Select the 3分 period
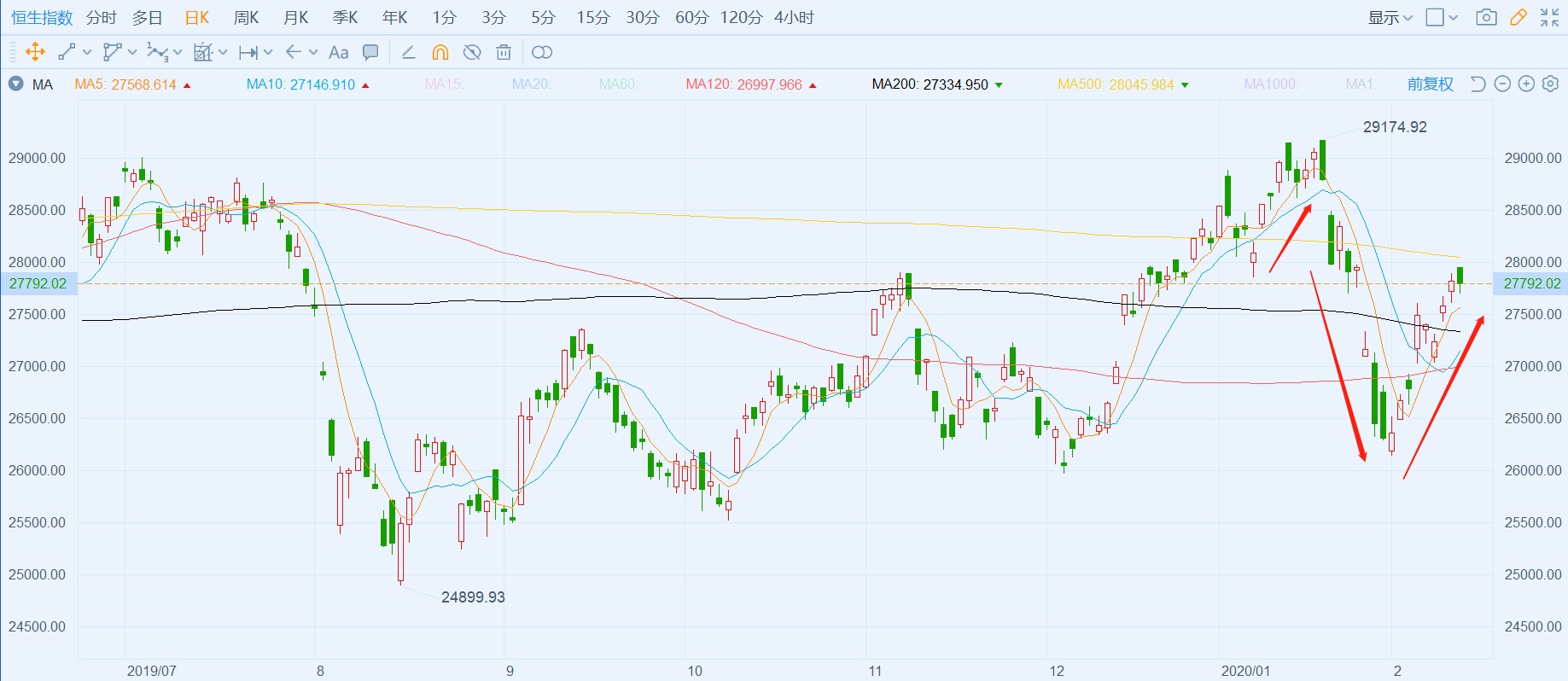 tap(493, 17)
